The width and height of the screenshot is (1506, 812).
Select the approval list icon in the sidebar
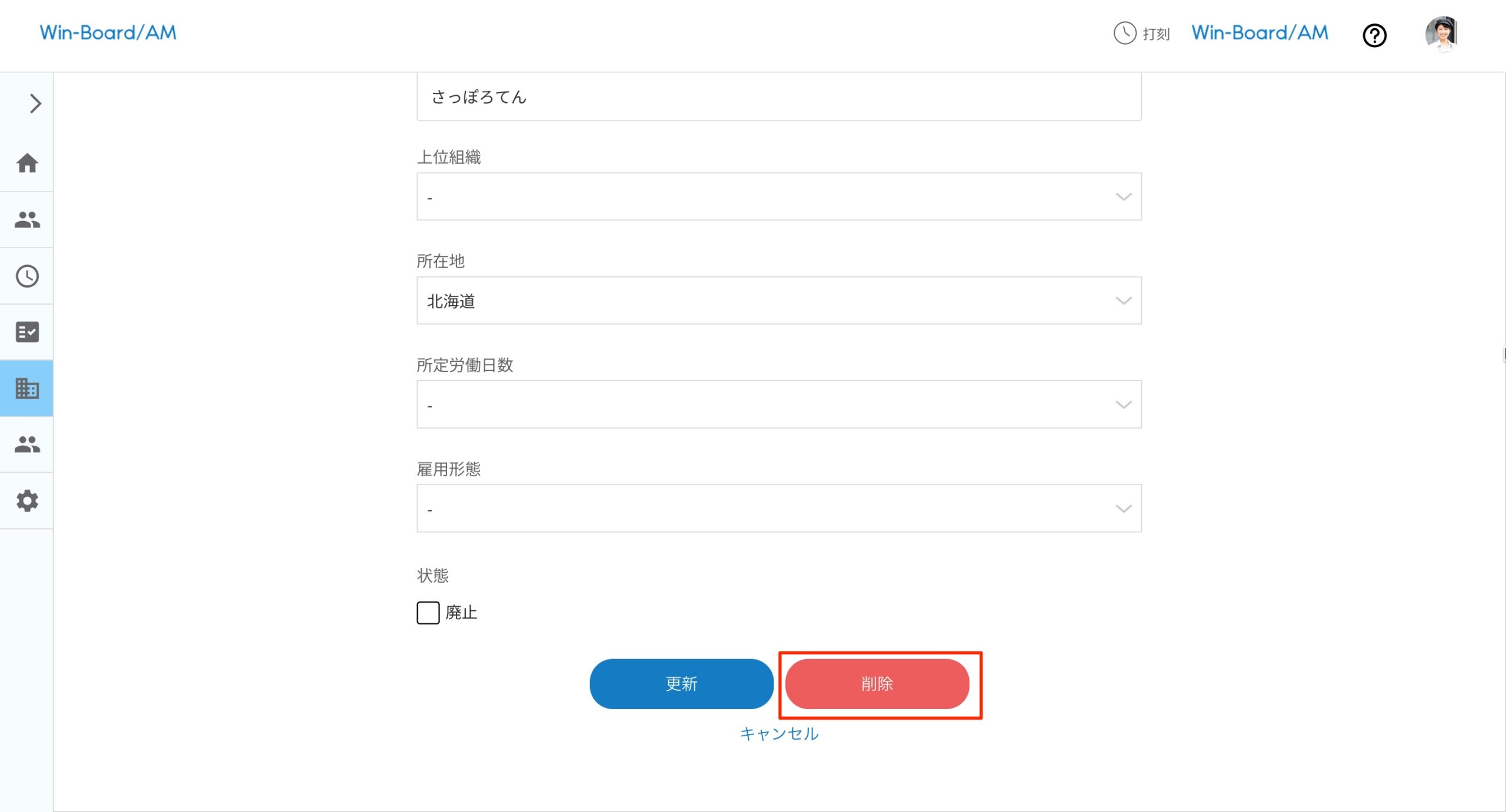click(x=27, y=332)
